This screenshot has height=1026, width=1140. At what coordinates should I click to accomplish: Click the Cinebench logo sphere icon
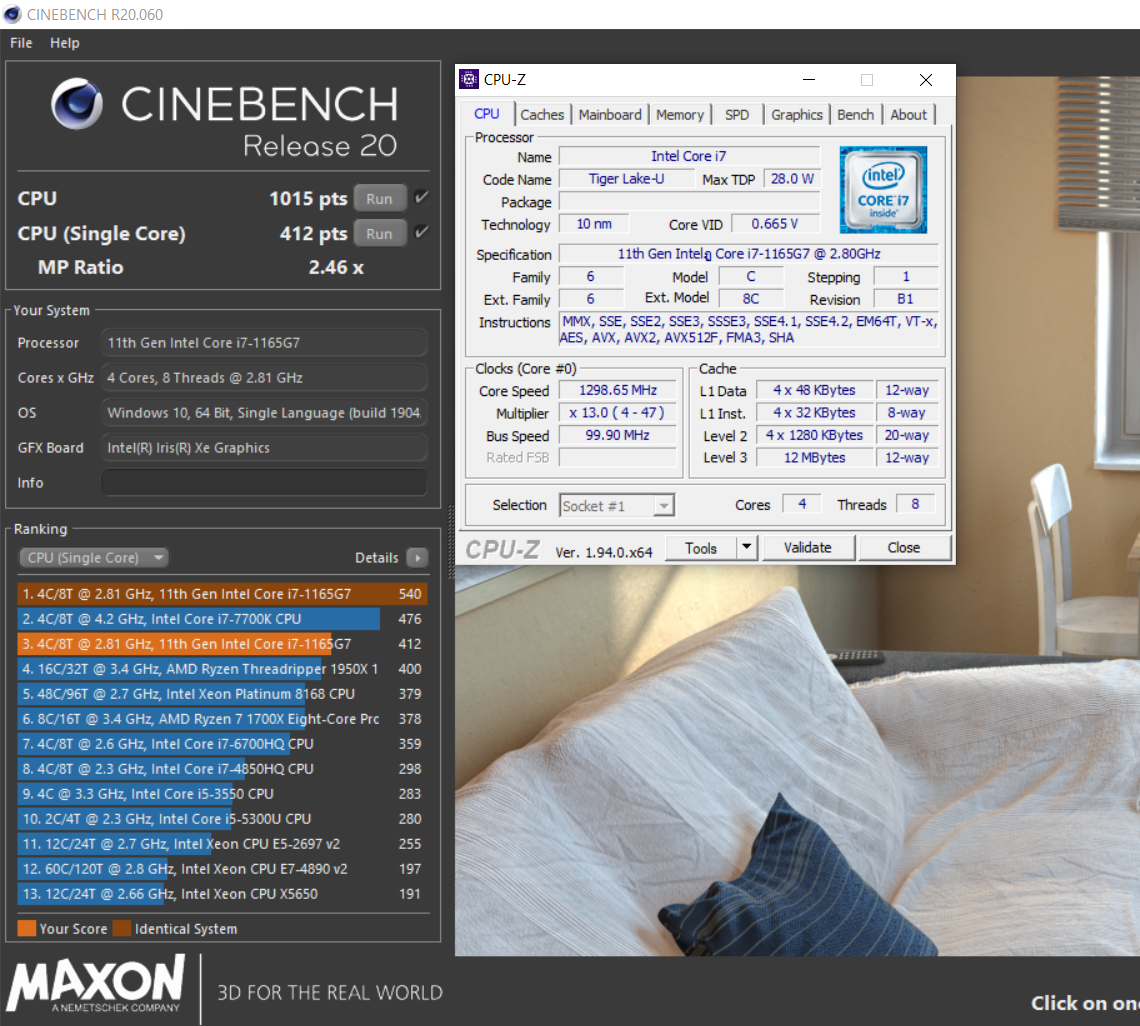[x=77, y=104]
